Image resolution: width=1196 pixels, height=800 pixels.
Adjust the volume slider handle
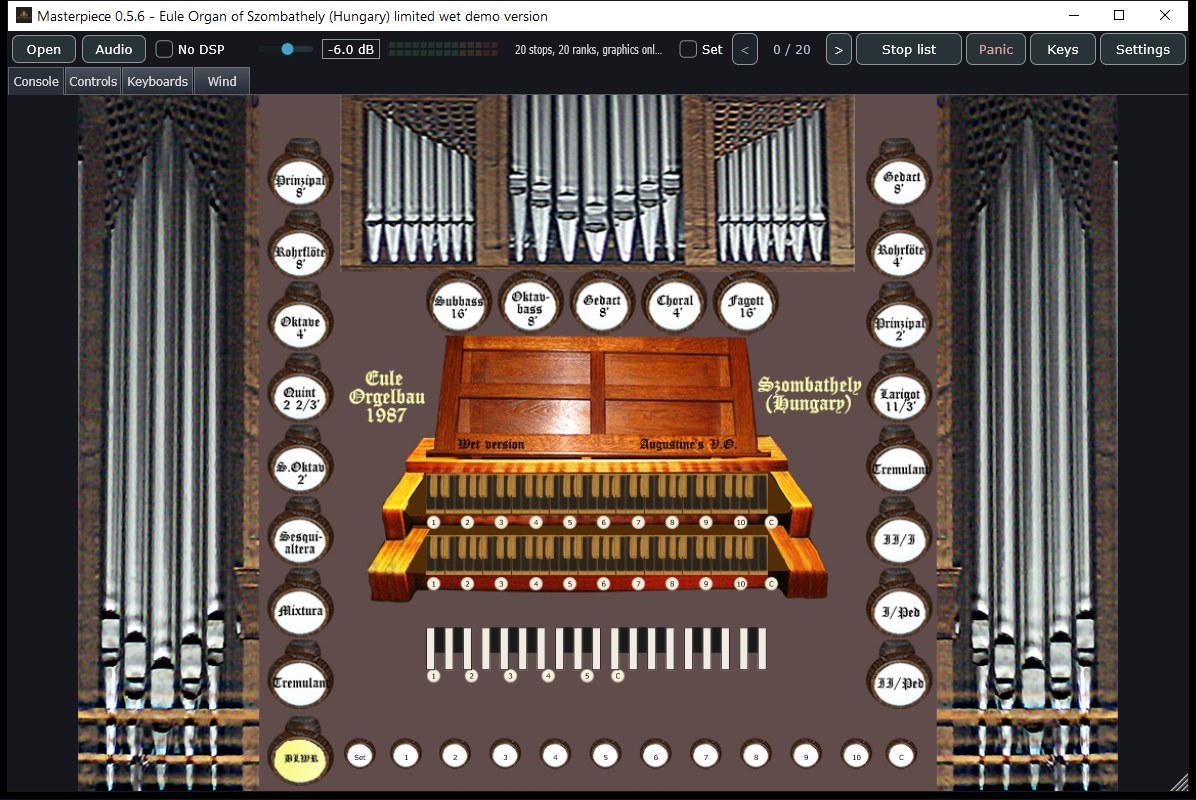click(x=288, y=49)
